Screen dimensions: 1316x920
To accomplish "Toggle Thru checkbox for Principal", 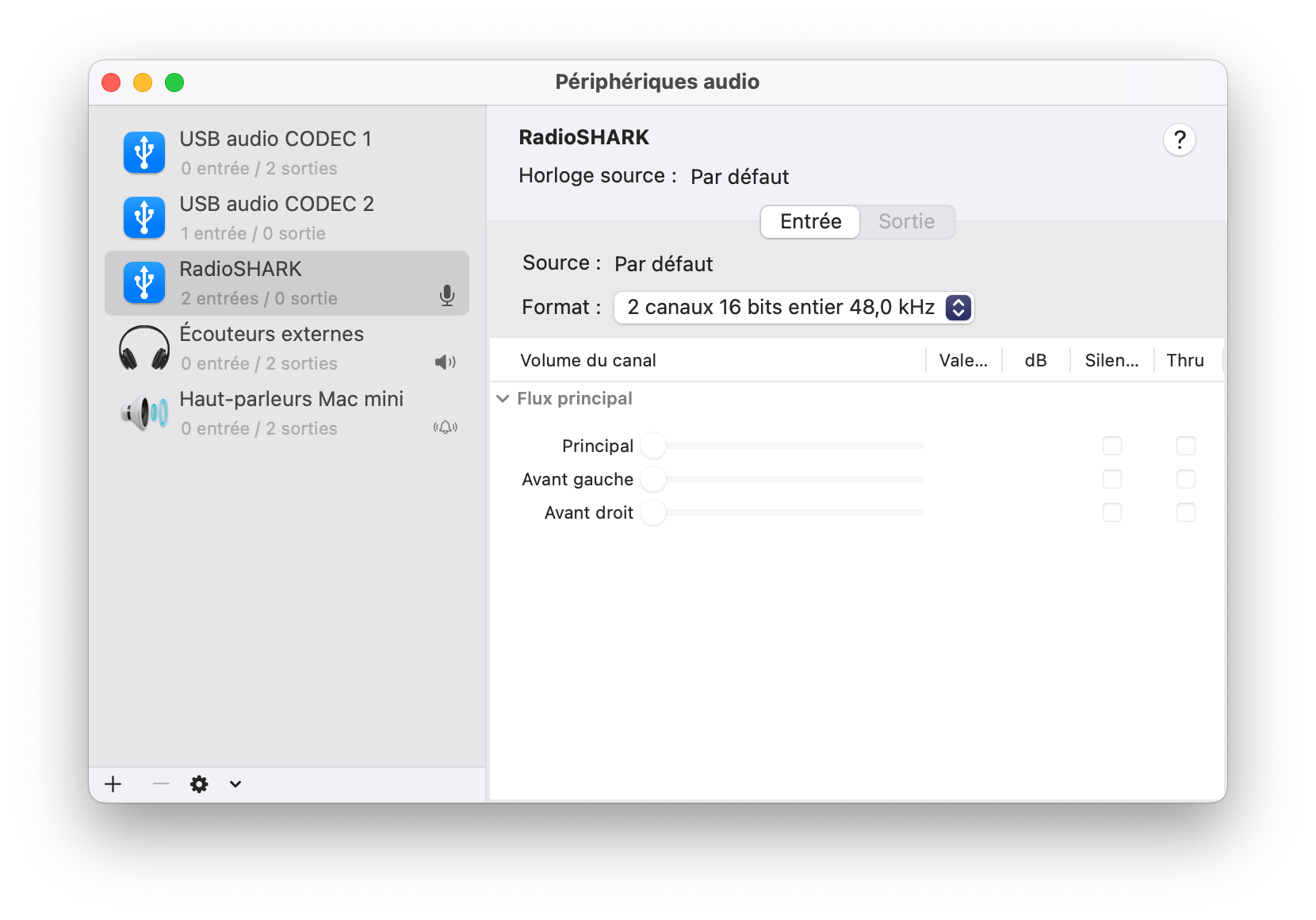I will [x=1186, y=446].
